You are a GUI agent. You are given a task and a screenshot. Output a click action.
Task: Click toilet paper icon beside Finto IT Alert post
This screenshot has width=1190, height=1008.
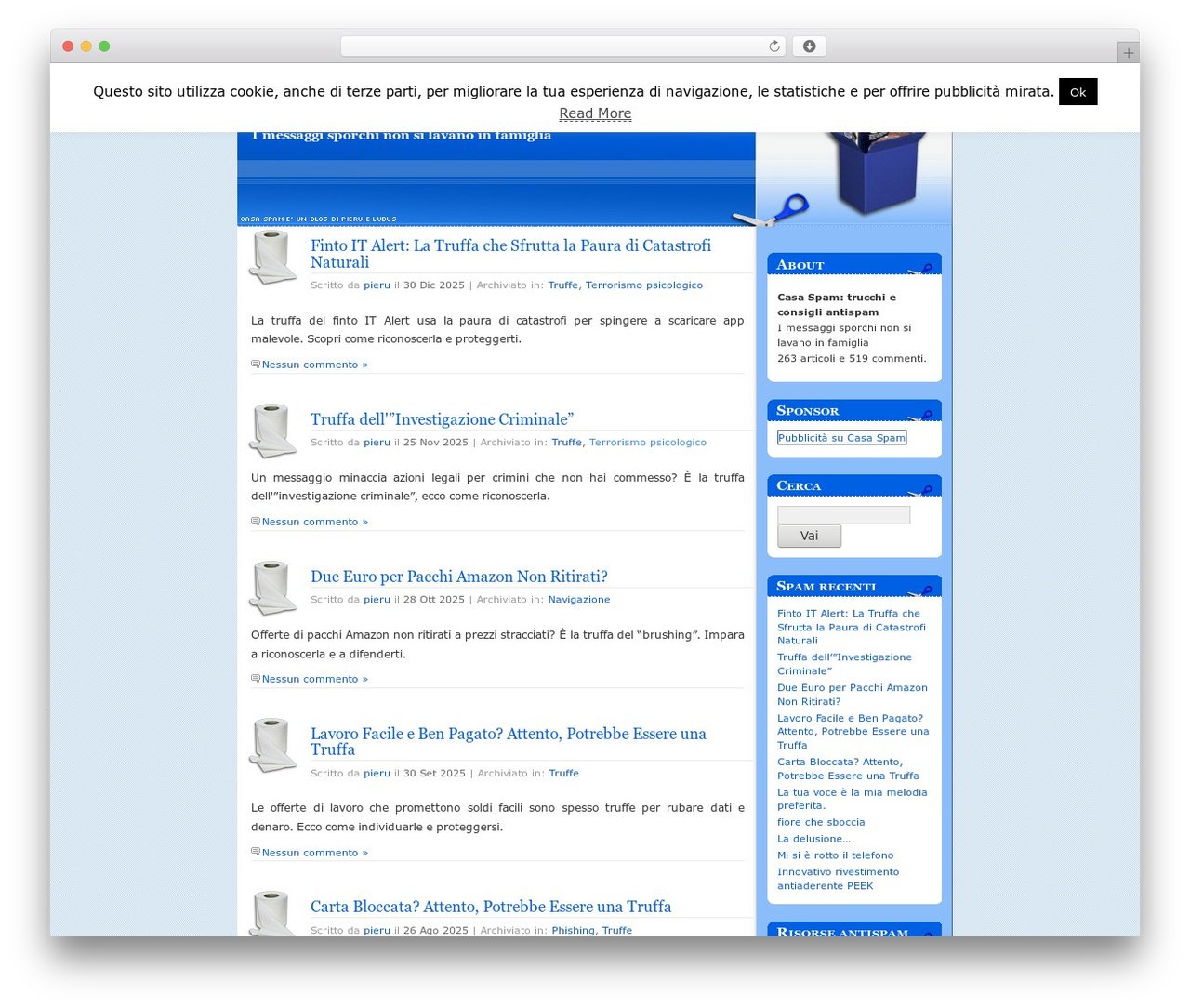click(272, 258)
